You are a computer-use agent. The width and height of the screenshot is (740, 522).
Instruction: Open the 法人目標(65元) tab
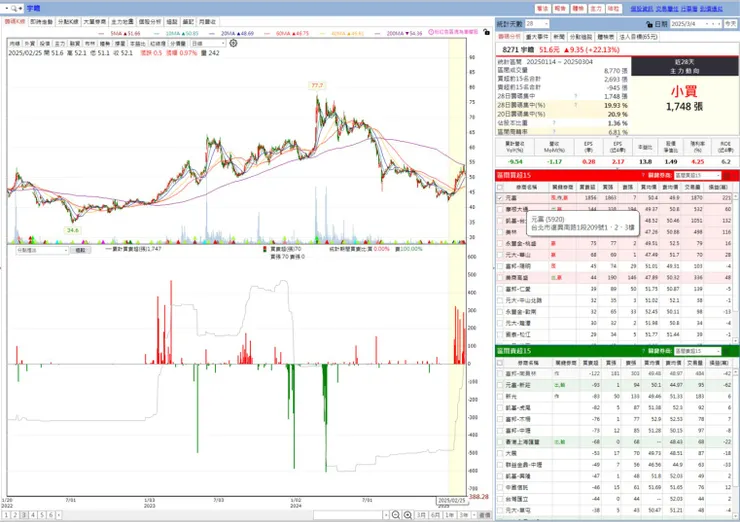pyautogui.click(x=639, y=36)
